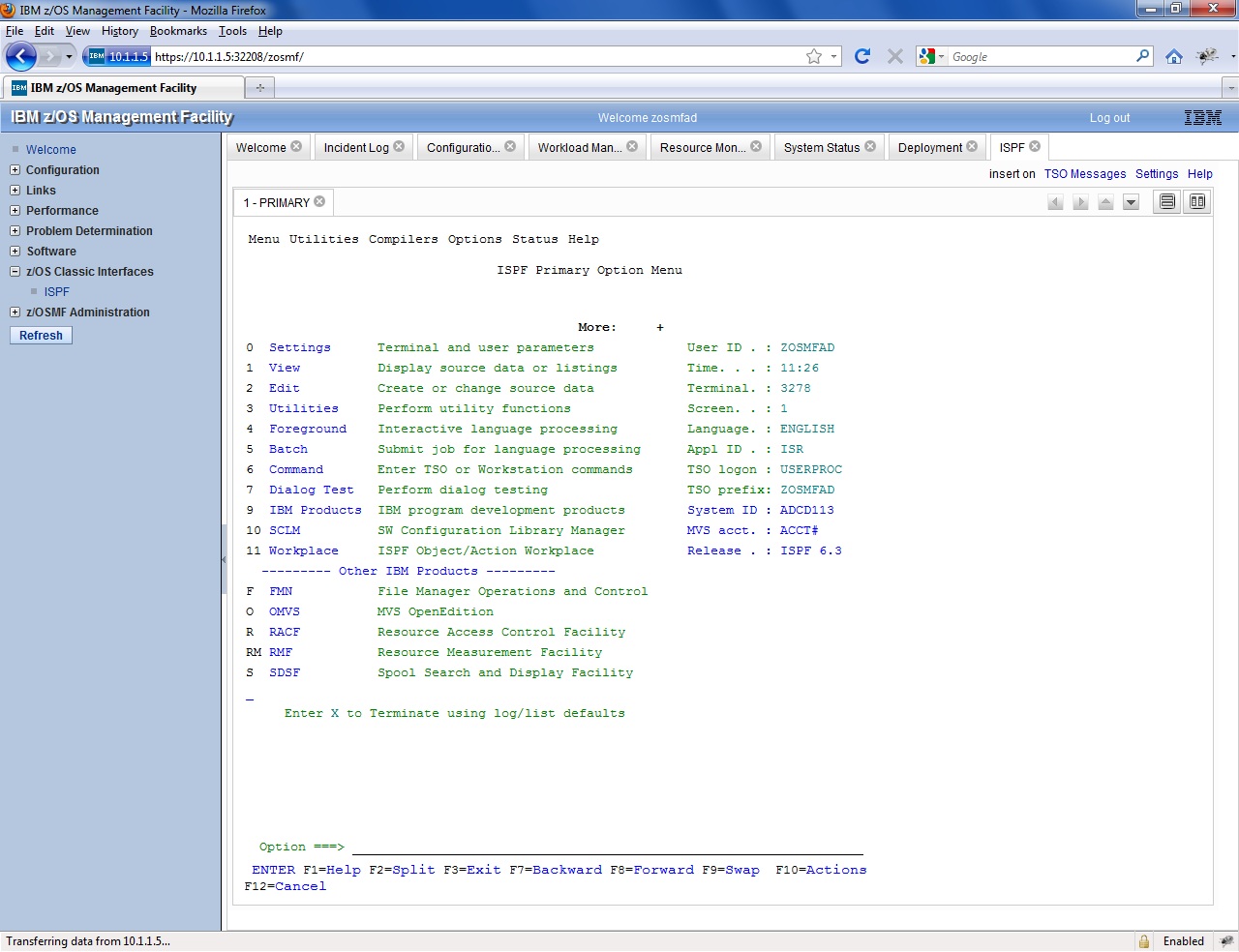Screen dimensions: 1239x952
Task: Open the ISPF Help link
Action: (1200, 174)
